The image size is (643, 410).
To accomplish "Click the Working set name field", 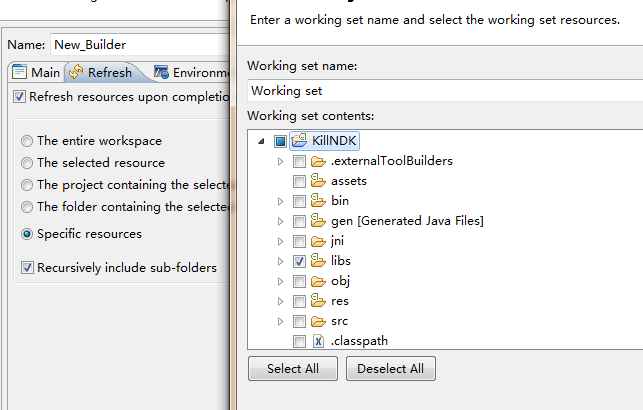I will (440, 90).
